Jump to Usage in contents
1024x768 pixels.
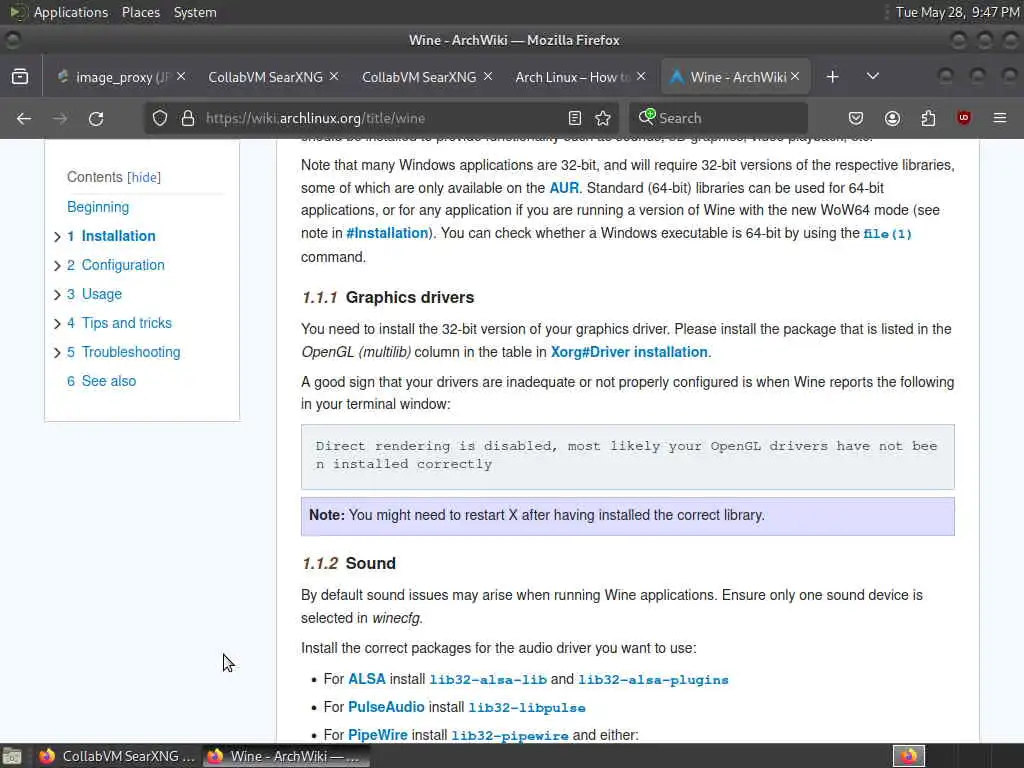(x=101, y=295)
